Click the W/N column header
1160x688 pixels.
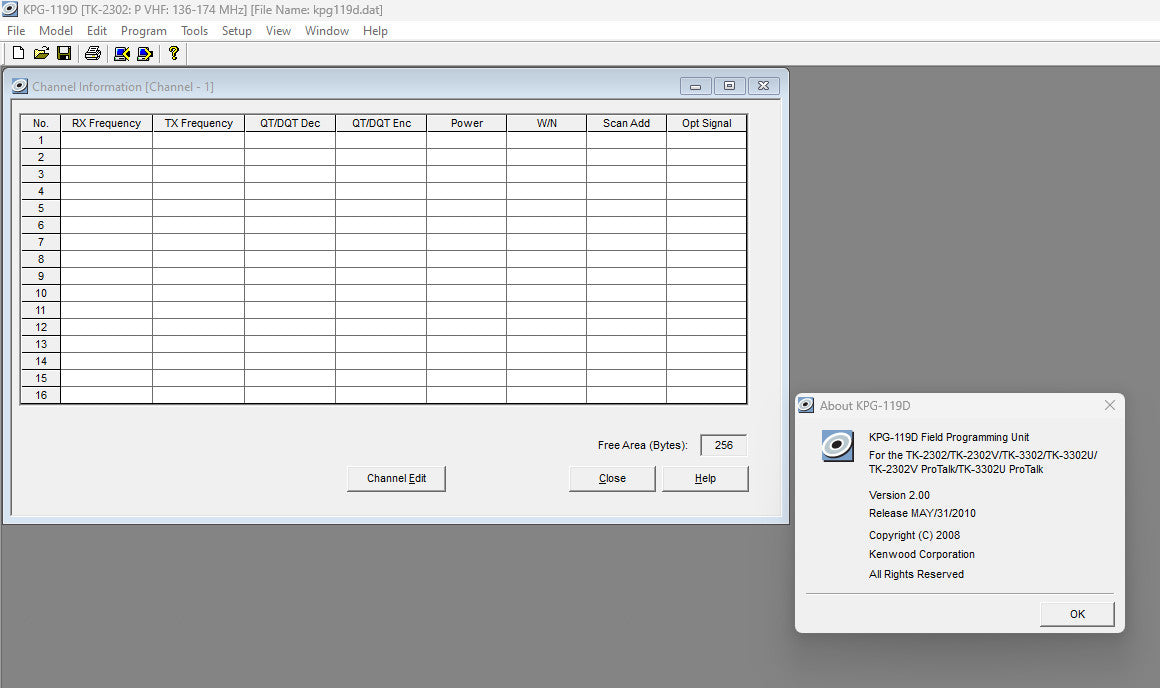pos(547,123)
